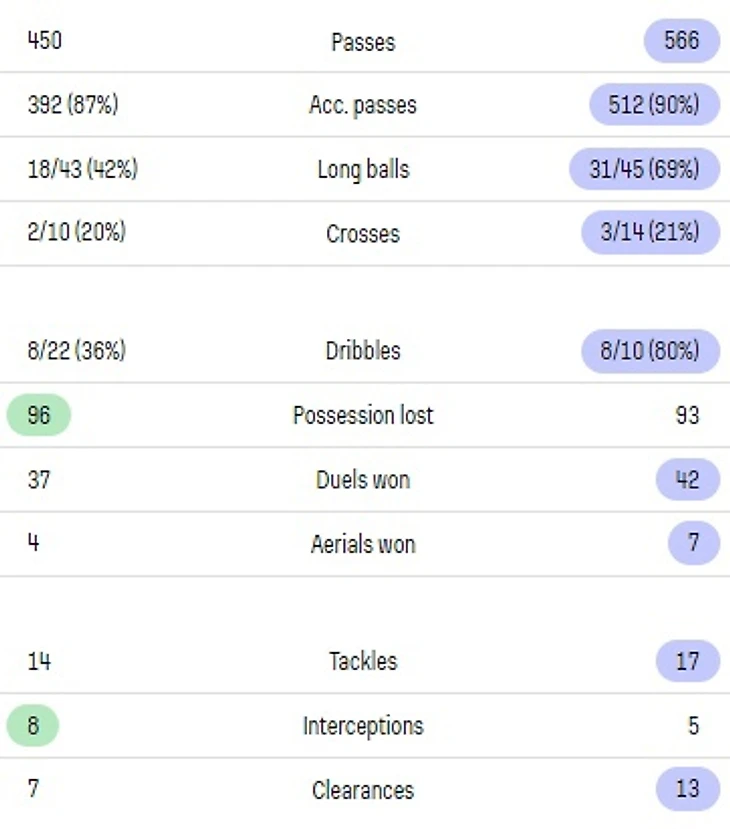Click the highlighted 566 passes badge
Screen dimensions: 730x829
[681, 41]
